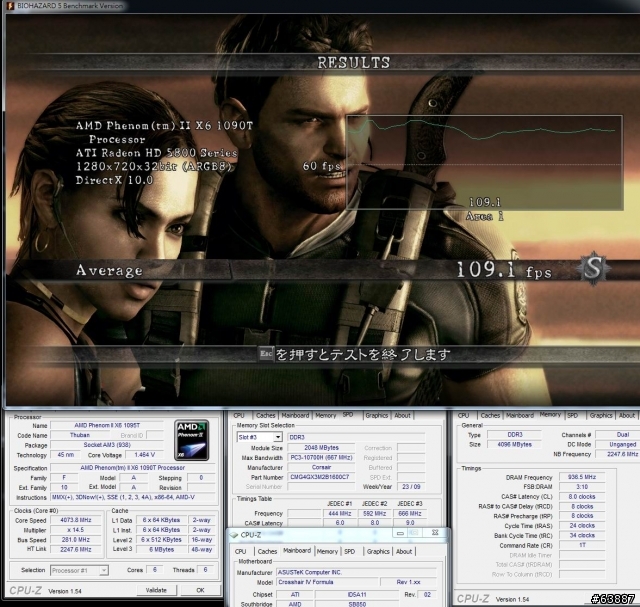
Task: Select SPD tab in the right Memory window
Action: [573, 416]
